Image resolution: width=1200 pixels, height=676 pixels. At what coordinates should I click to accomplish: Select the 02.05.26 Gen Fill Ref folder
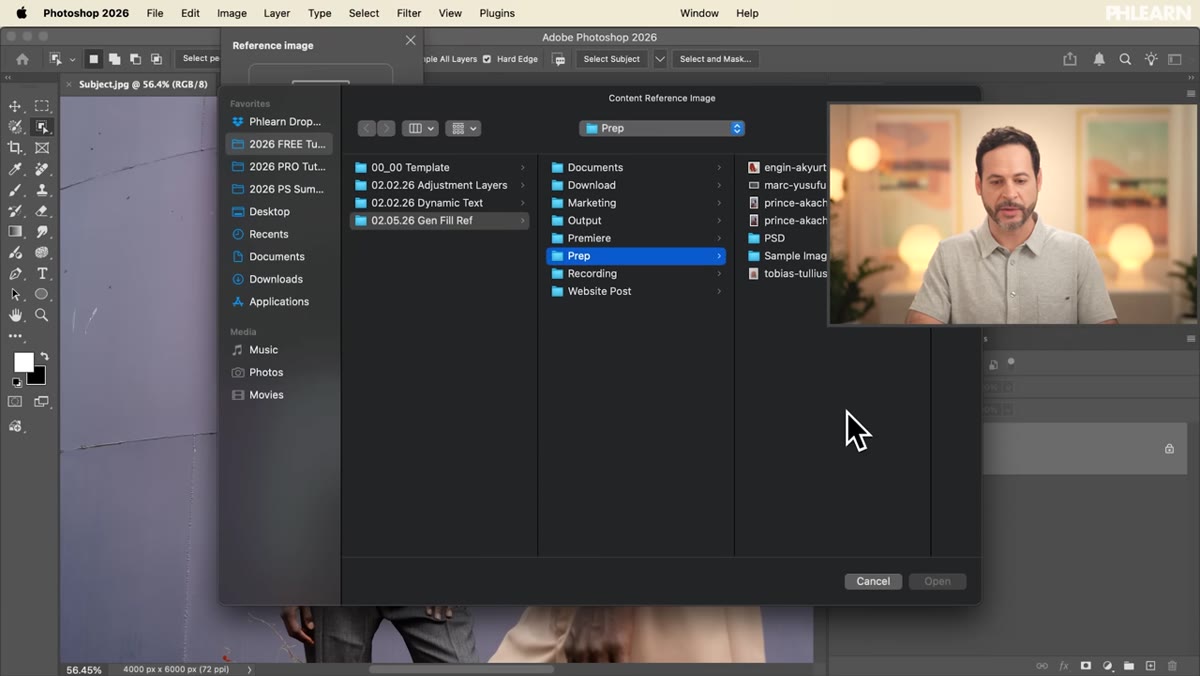(440, 220)
